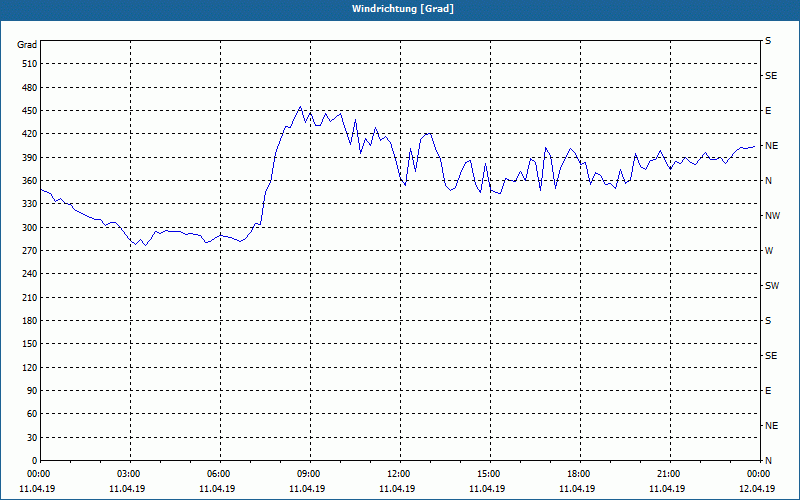The width and height of the screenshot is (800, 500).
Task: Select the 60 degree axis label
Action: (x=32, y=414)
